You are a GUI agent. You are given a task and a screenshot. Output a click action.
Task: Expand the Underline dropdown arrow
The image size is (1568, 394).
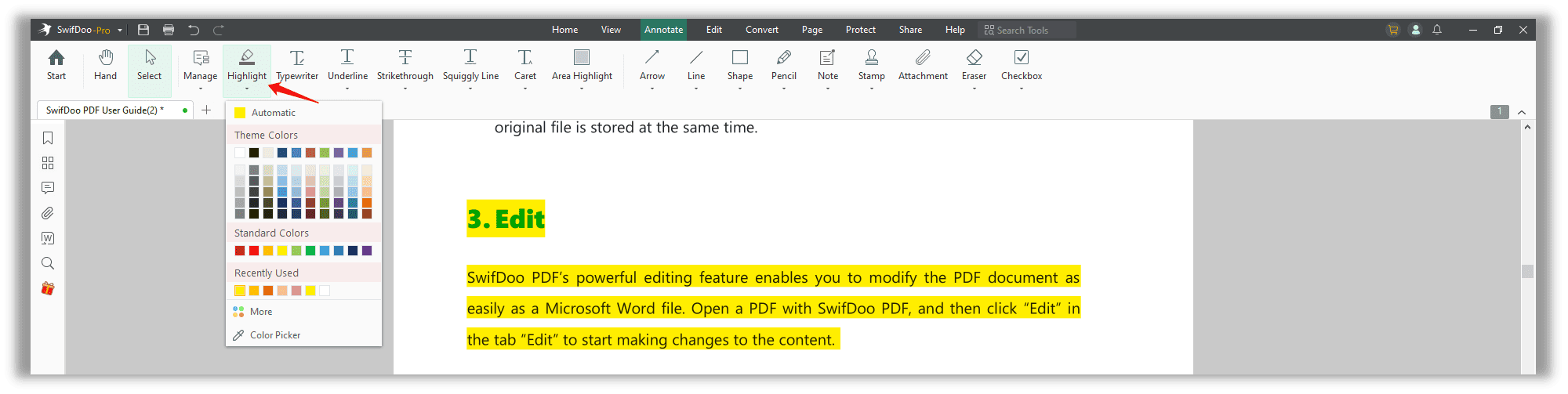347,89
